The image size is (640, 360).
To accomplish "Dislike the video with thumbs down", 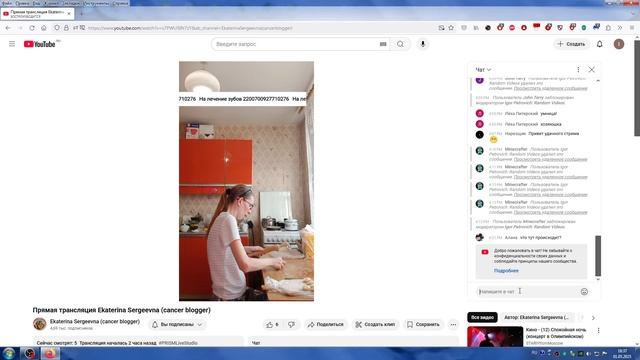I will tap(291, 324).
